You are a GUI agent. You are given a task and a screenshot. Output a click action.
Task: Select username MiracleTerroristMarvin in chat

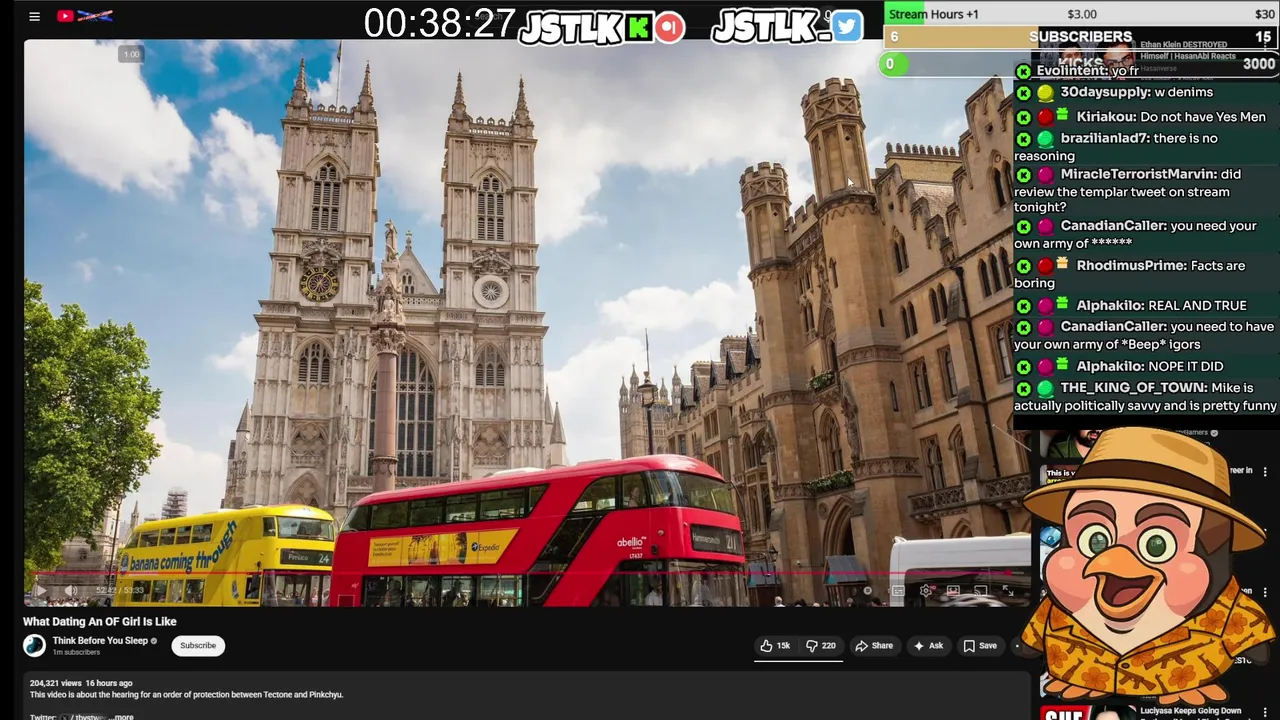coord(1138,174)
